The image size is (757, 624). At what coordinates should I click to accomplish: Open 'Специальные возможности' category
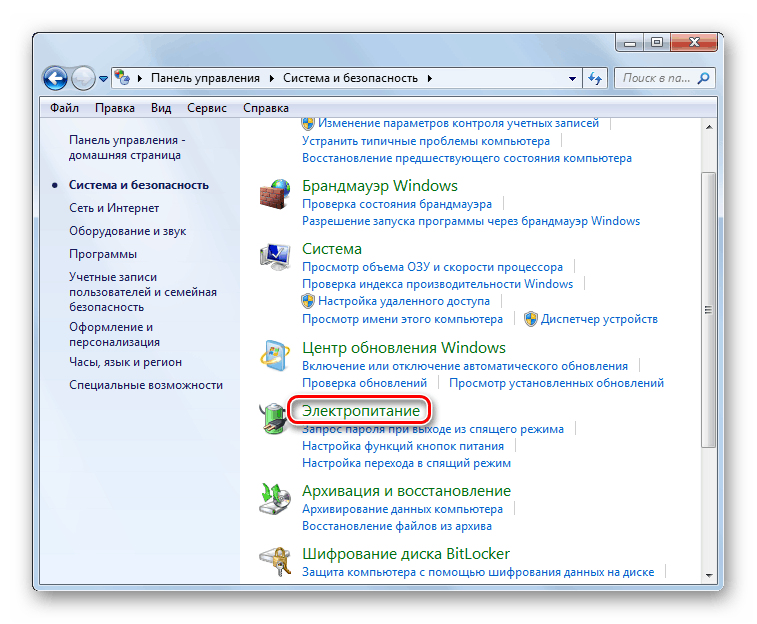click(146, 385)
